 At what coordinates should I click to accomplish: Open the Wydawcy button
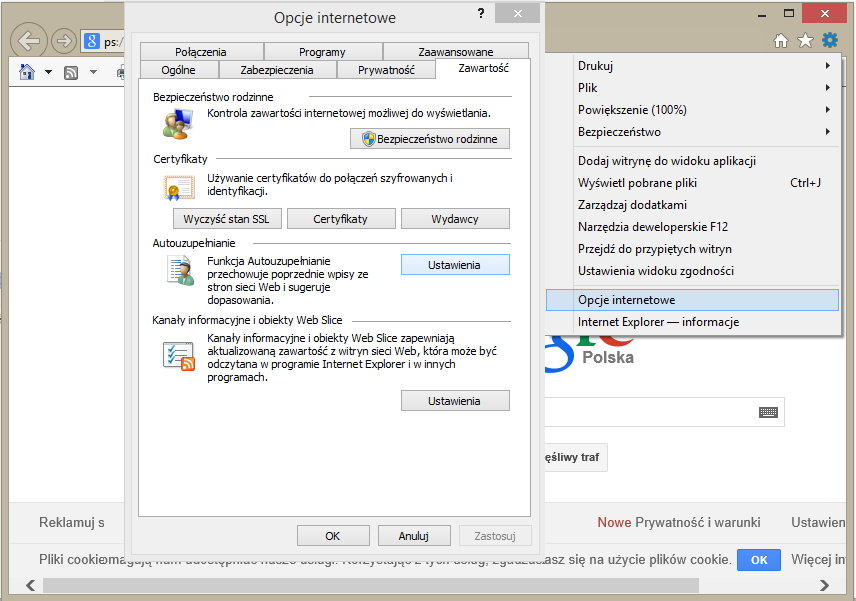click(455, 219)
